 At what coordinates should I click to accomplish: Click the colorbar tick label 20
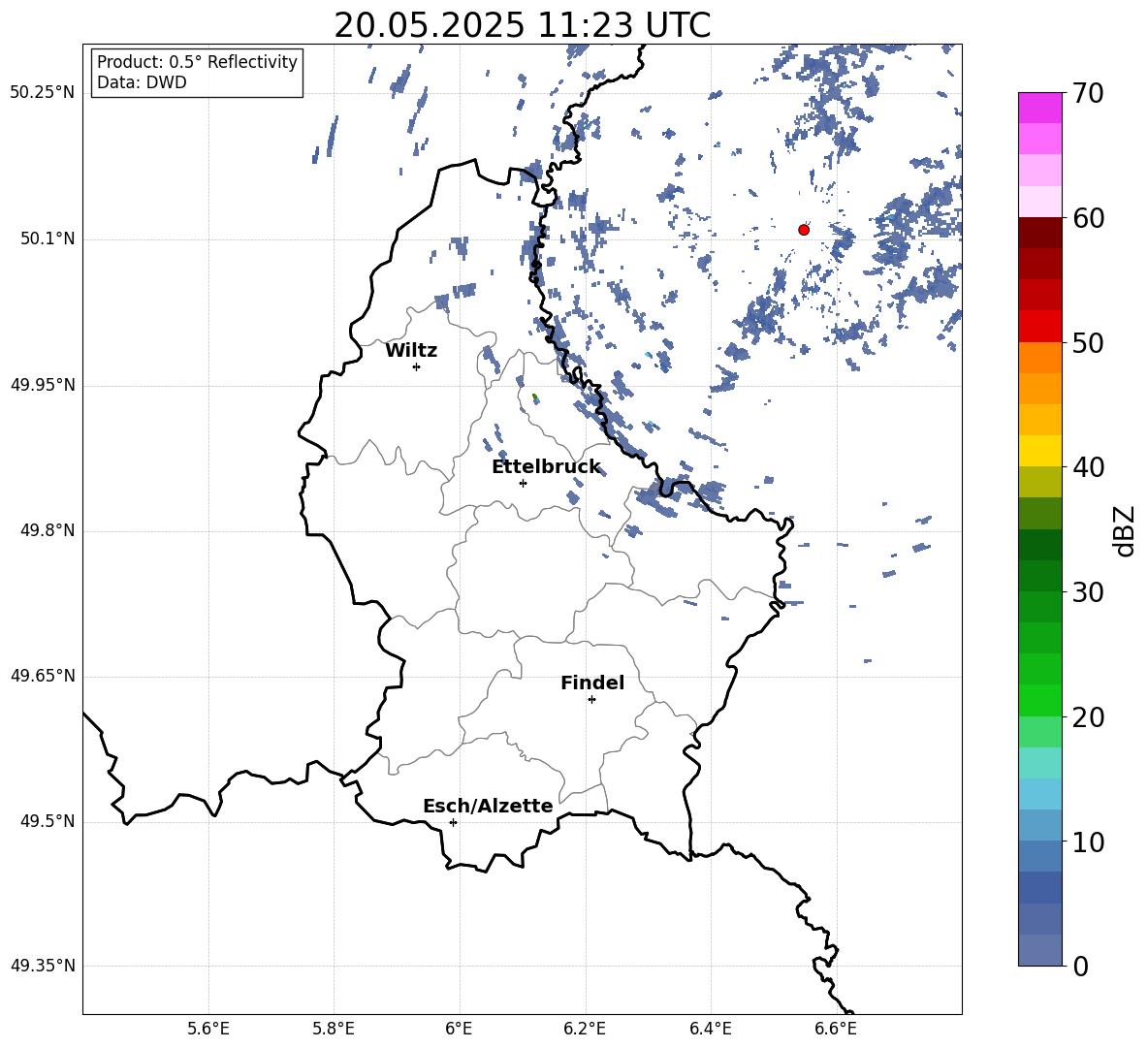click(1088, 716)
